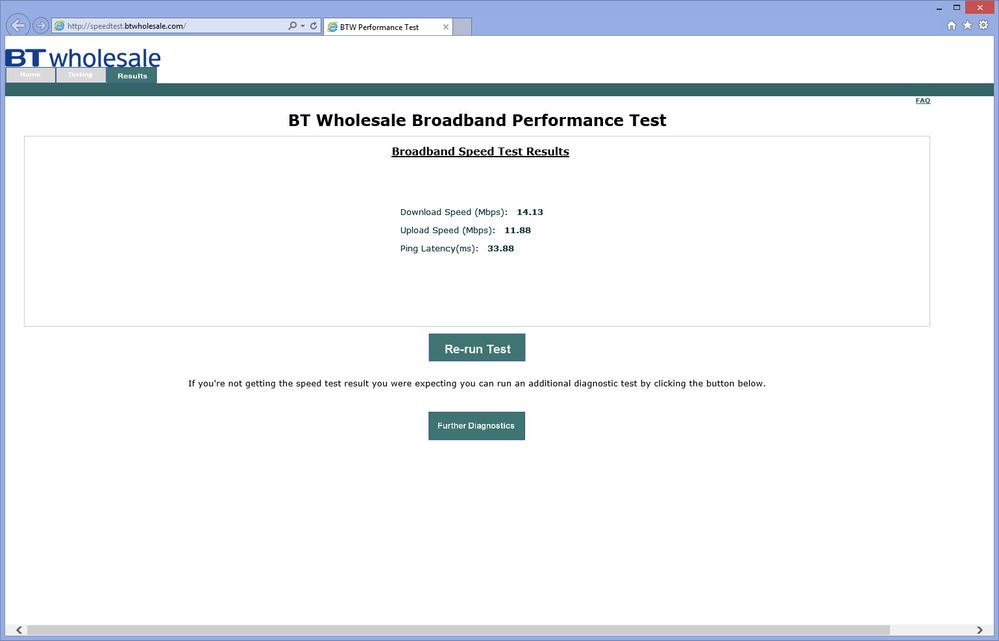
Task: Maximize the browser window
Action: pyautogui.click(x=956, y=8)
